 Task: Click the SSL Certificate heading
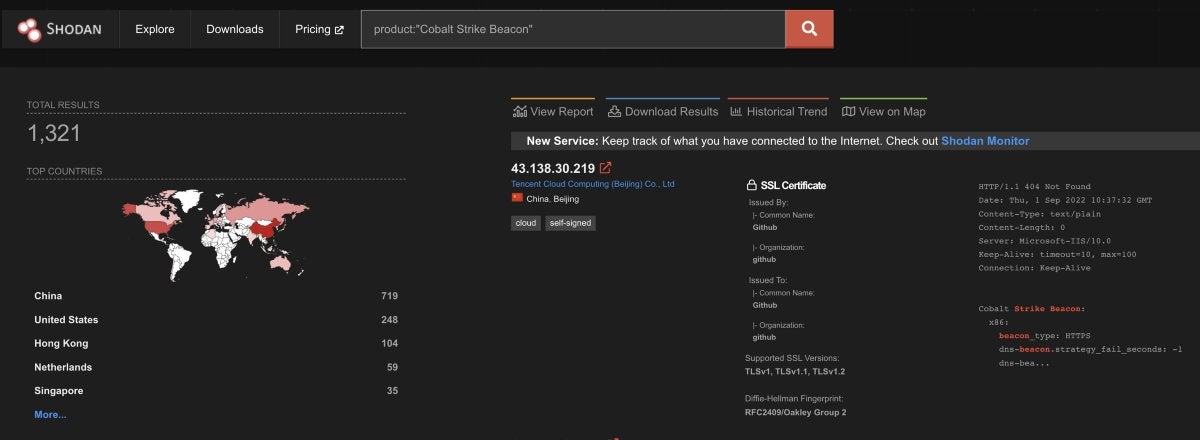(x=793, y=185)
